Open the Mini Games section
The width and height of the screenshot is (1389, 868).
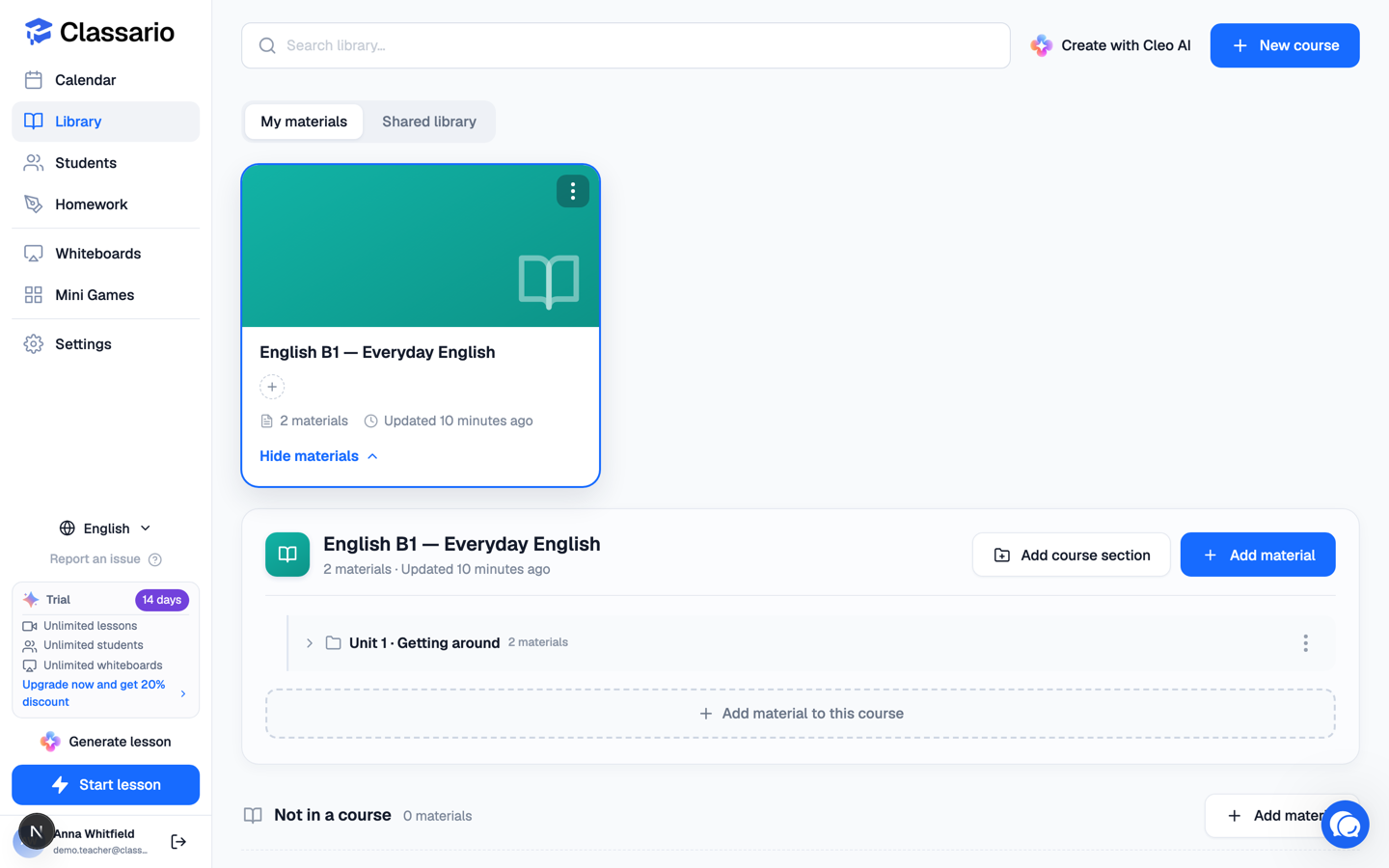(x=105, y=295)
